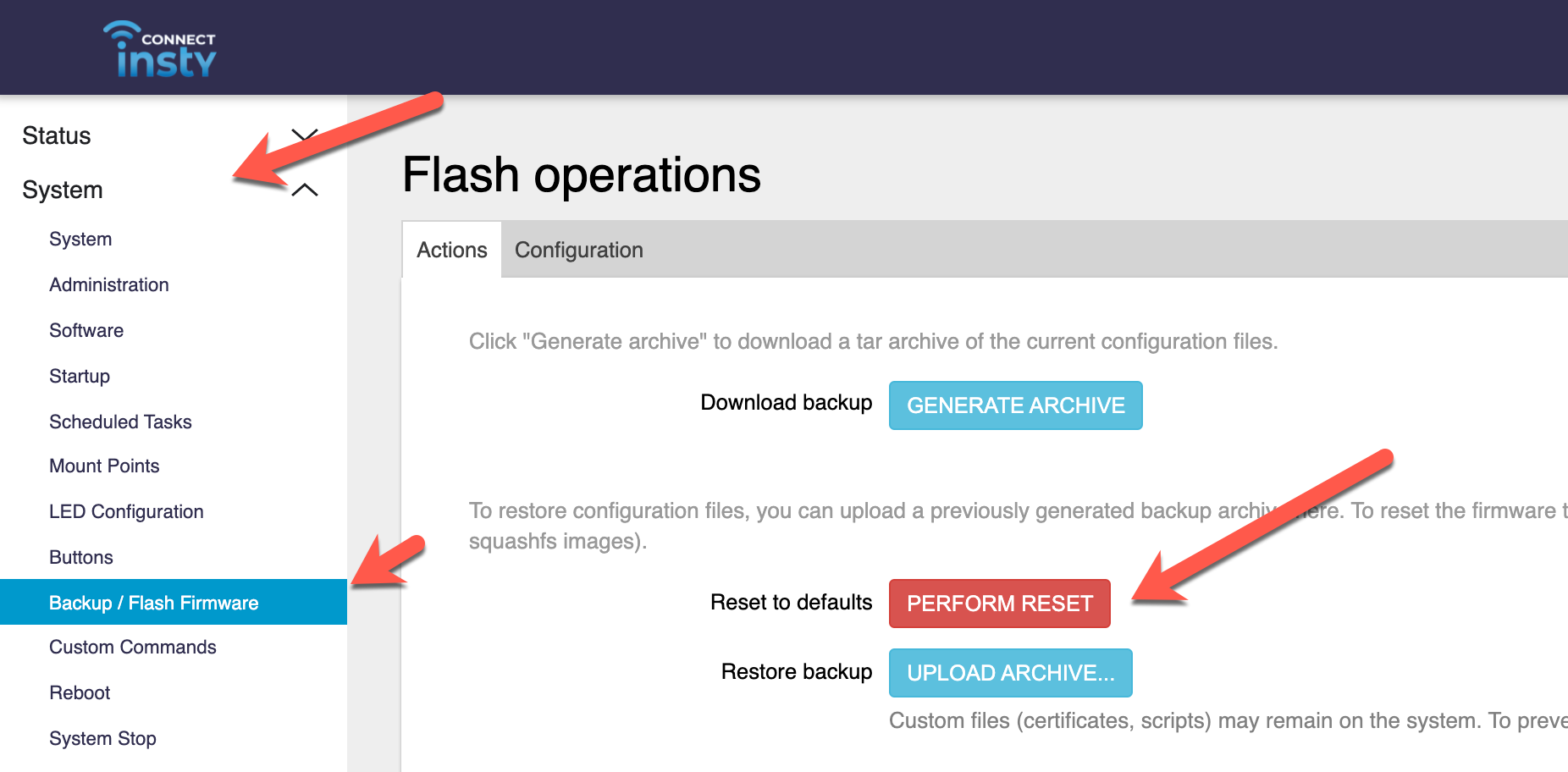This screenshot has width=1568, height=772.
Task: Click the Insty Connect logo
Action: (161, 49)
